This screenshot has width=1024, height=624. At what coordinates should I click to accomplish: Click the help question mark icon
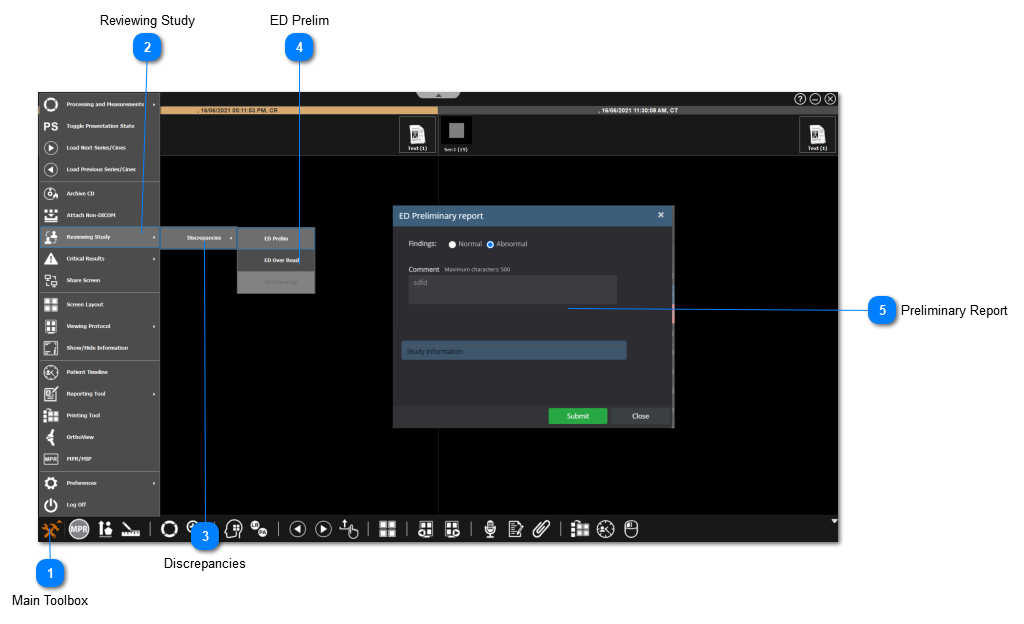click(800, 99)
